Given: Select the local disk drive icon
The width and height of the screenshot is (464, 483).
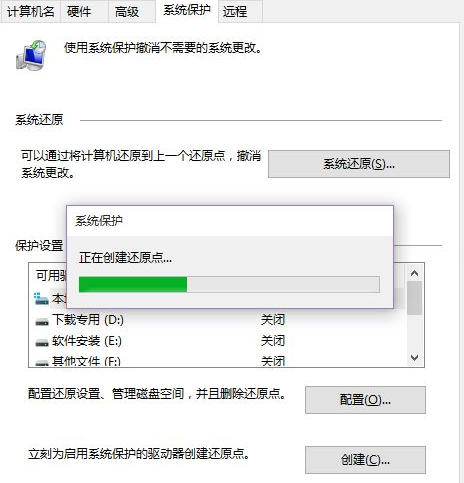Looking at the screenshot, I should (x=42, y=299).
